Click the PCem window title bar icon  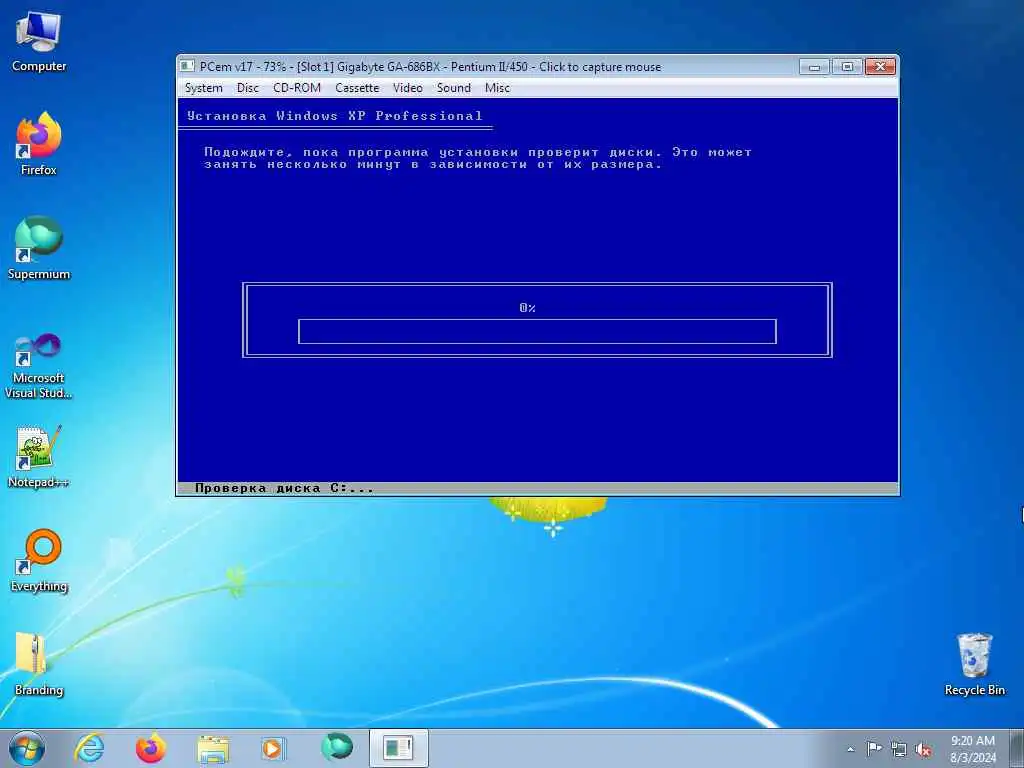click(x=187, y=66)
